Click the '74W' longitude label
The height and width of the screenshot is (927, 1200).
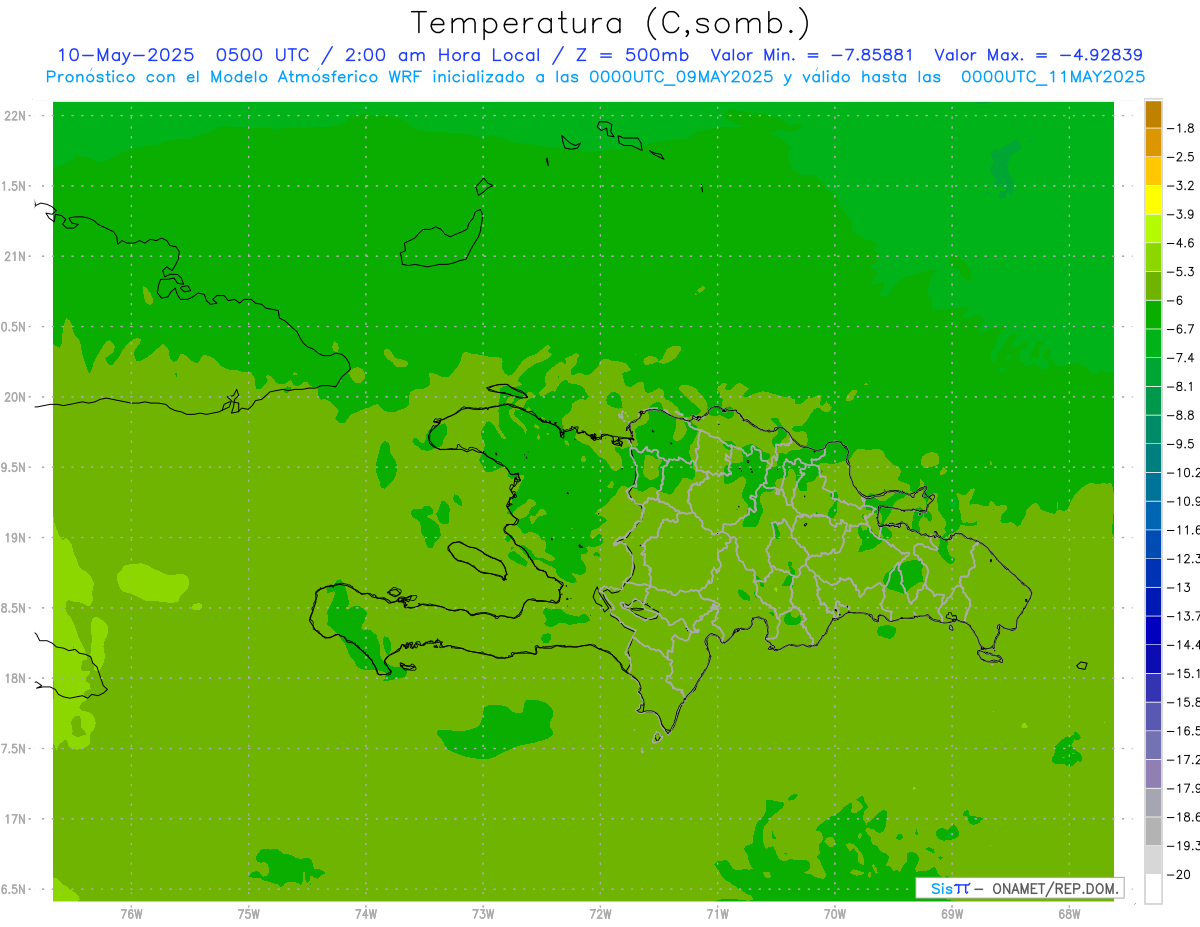pos(366,914)
